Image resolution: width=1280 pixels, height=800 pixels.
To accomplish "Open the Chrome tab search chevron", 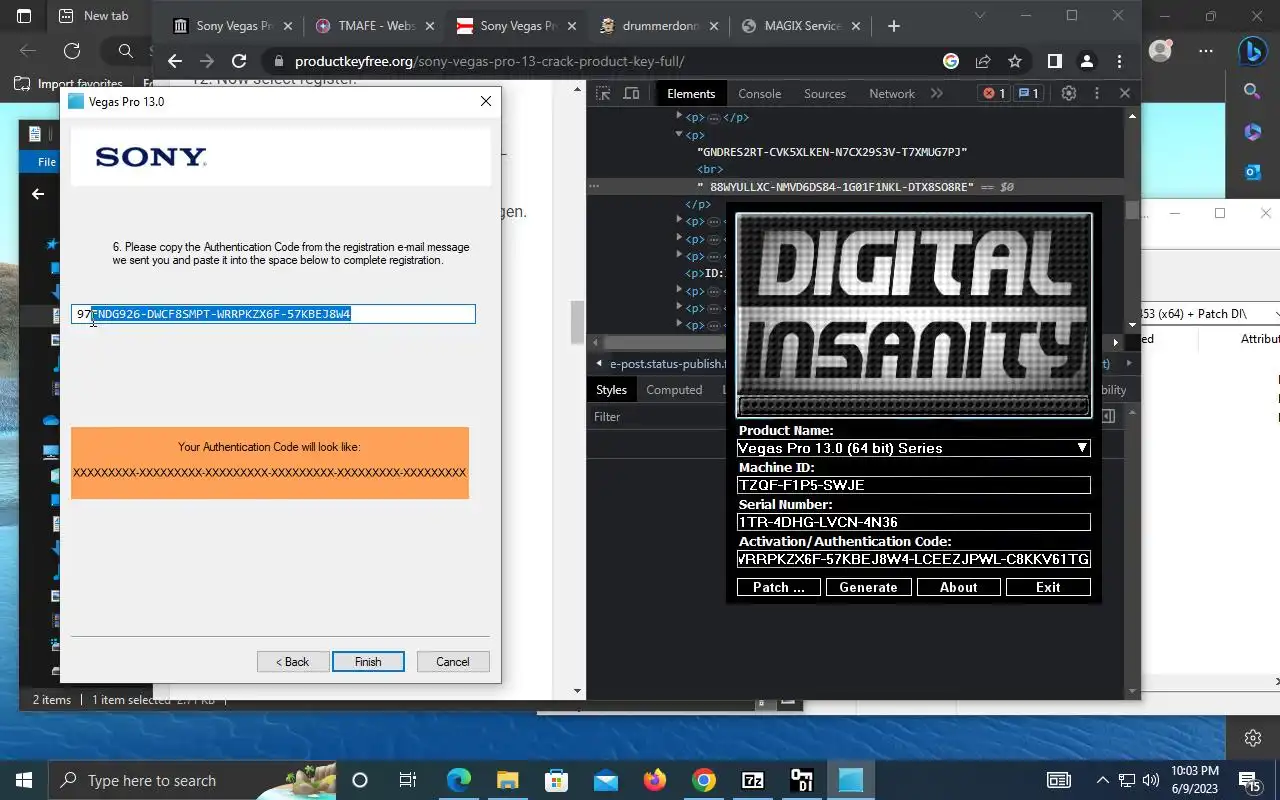I will 979,15.
